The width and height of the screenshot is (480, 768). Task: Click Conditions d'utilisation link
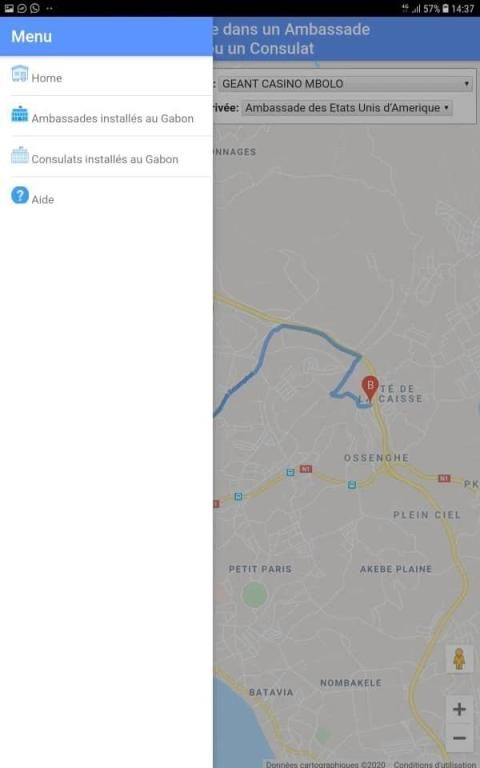434,764
